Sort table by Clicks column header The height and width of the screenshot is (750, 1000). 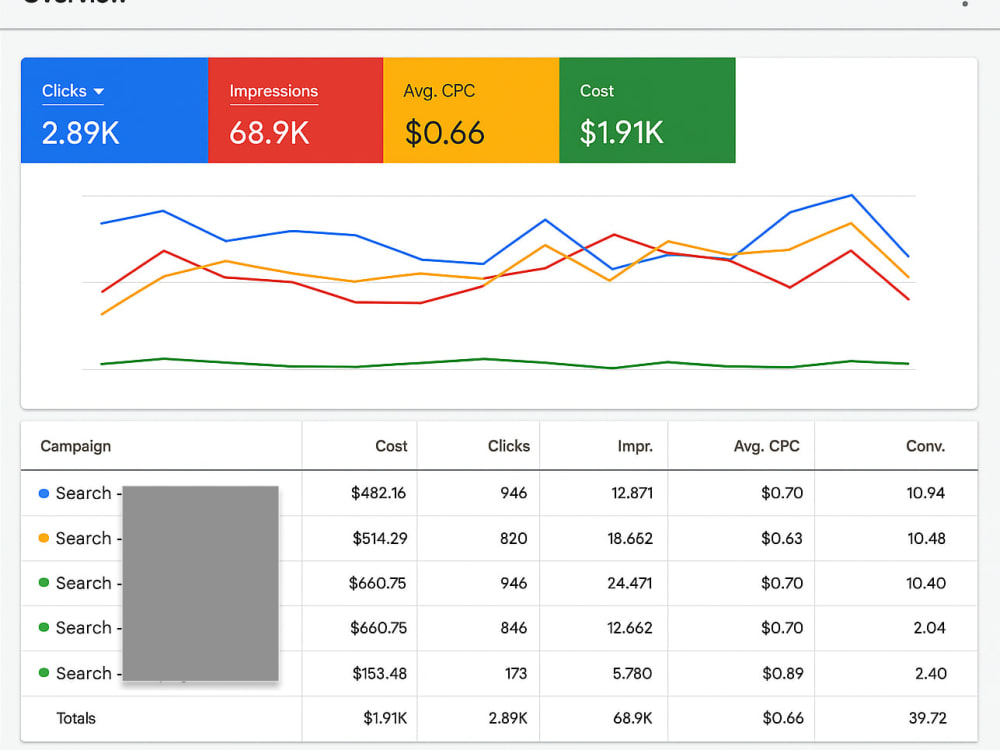tap(508, 446)
